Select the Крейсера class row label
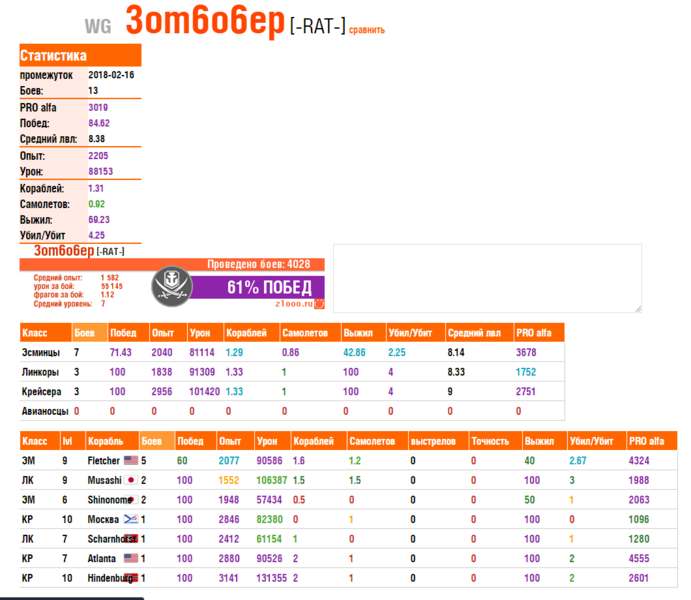 41,391
